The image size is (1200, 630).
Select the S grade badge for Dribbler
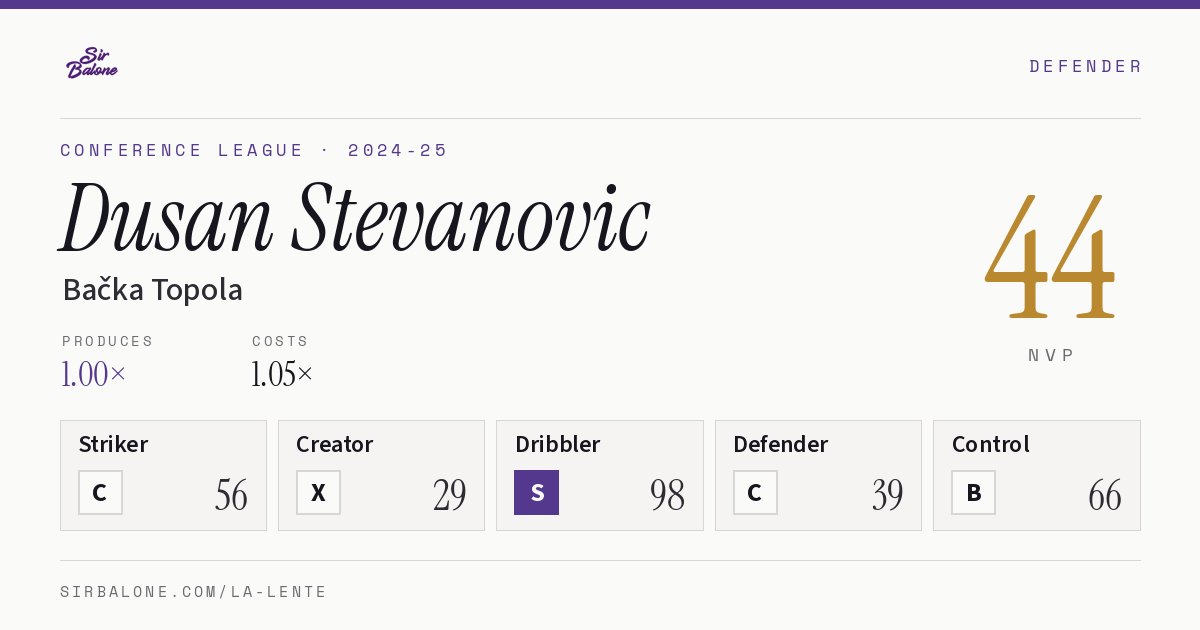536,492
